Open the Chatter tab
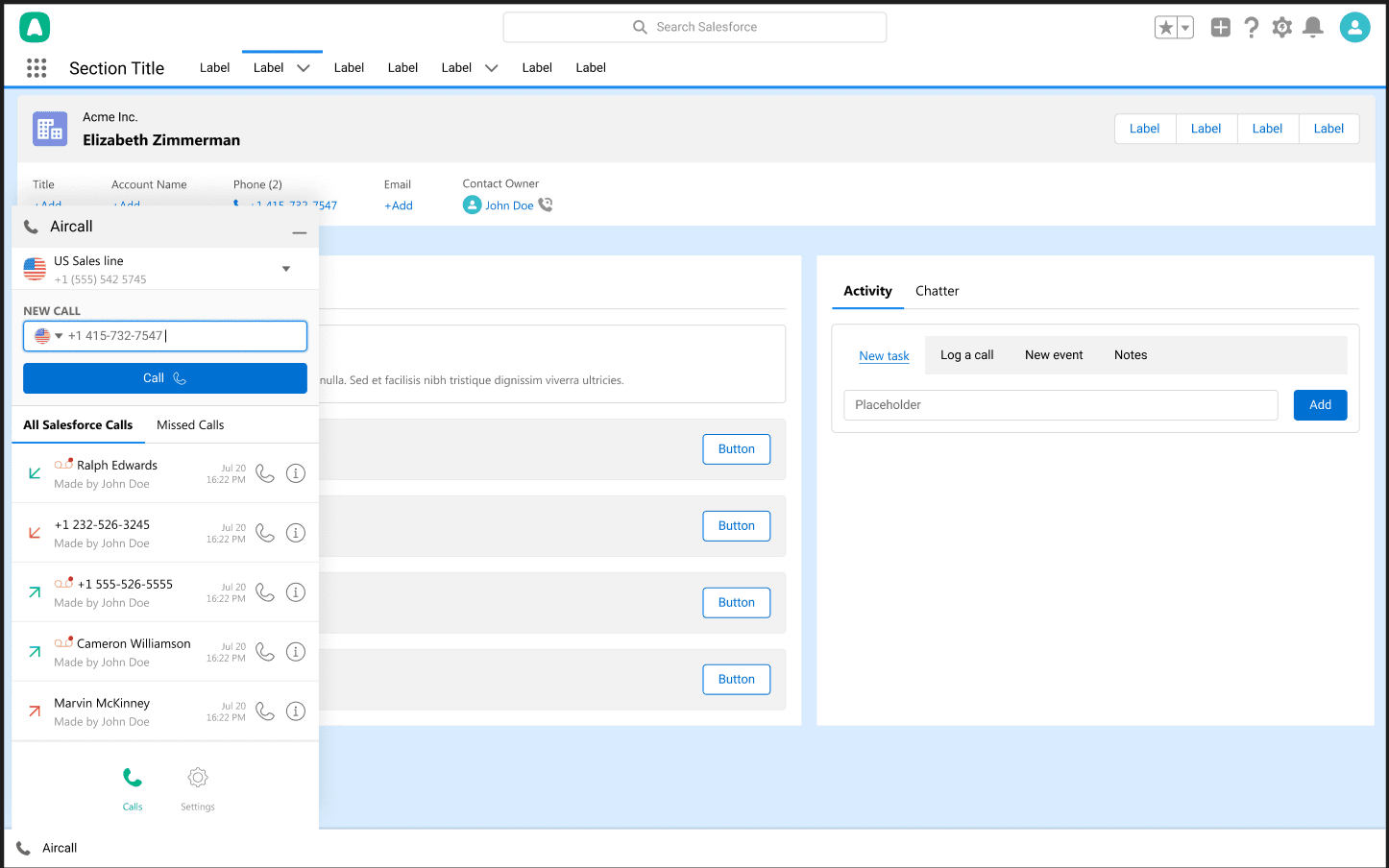Viewport: 1389px width, 868px height. point(937,291)
